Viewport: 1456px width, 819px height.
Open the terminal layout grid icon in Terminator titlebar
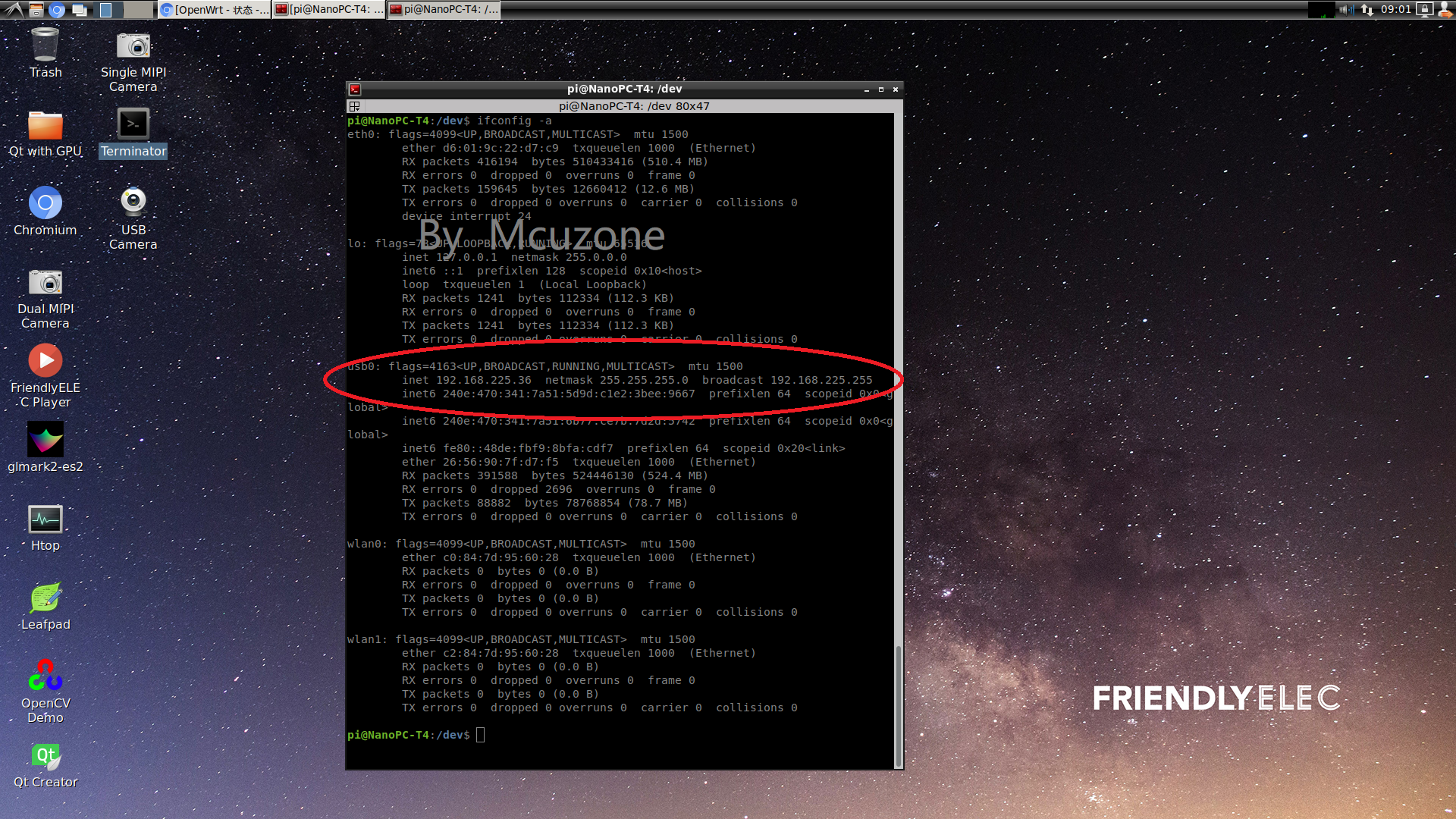click(x=354, y=106)
